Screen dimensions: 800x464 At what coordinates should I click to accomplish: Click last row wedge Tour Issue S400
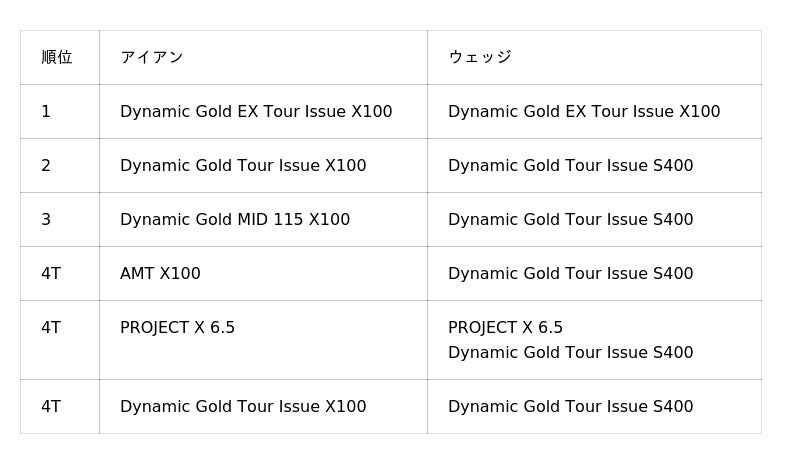point(571,406)
